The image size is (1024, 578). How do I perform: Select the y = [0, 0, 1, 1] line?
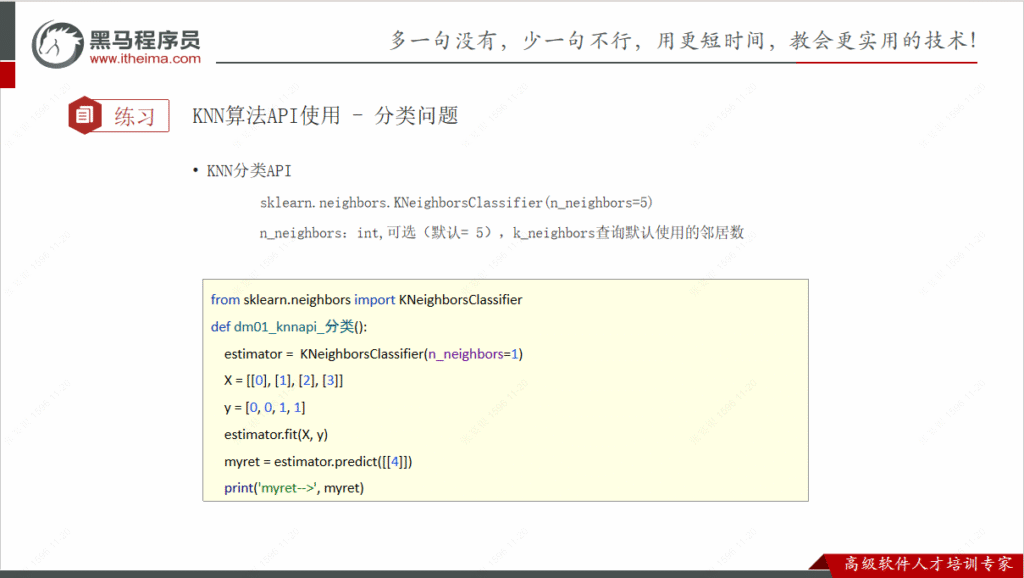tap(265, 408)
